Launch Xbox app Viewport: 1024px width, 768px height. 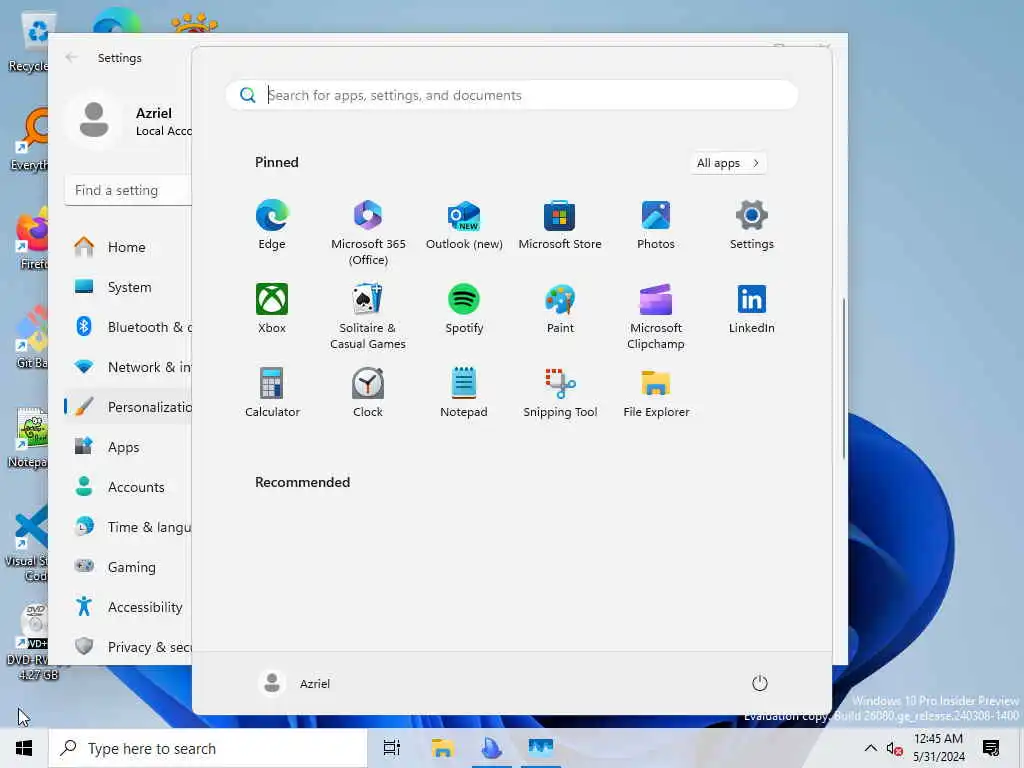[272, 309]
